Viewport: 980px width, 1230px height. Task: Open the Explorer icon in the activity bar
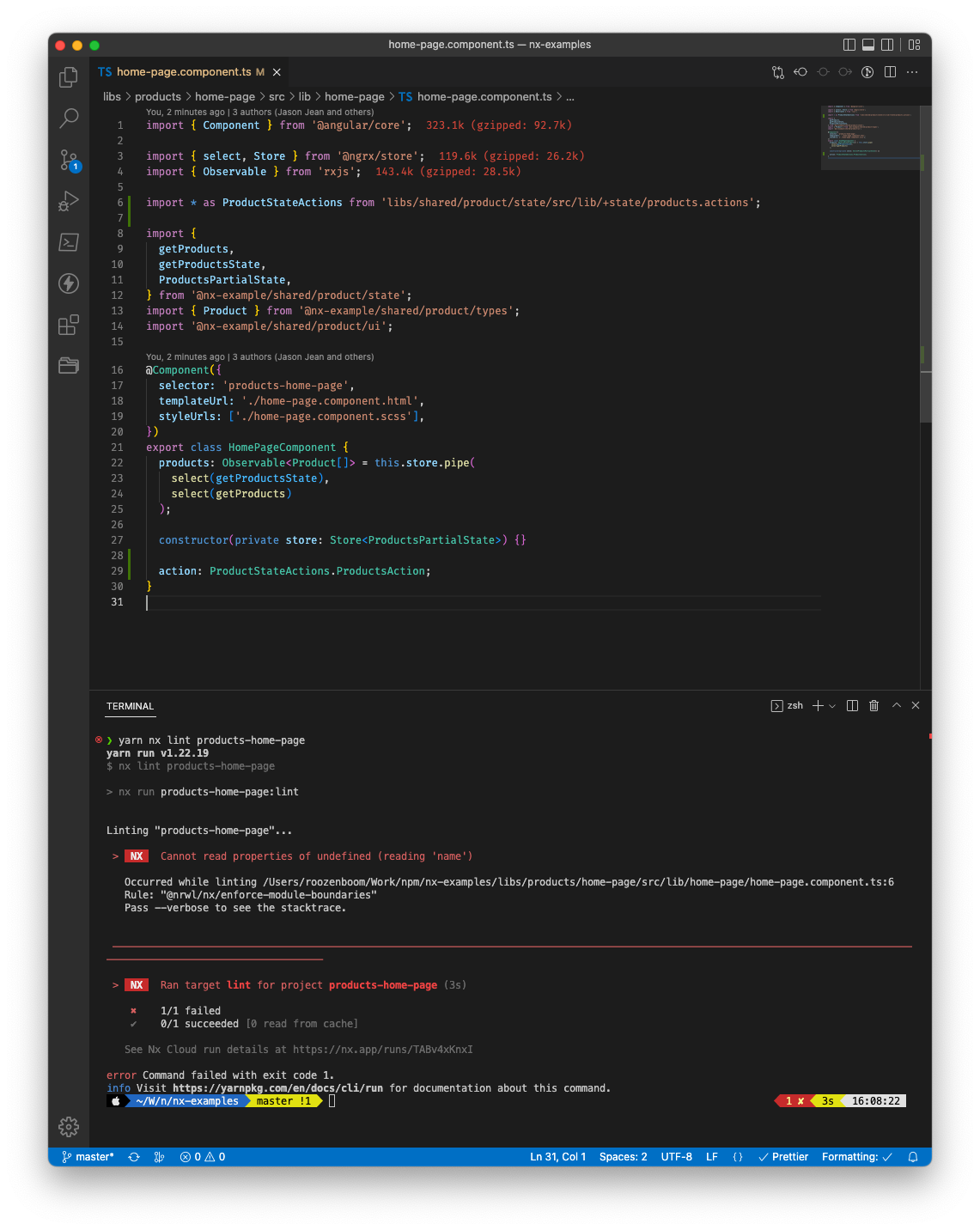coord(68,76)
